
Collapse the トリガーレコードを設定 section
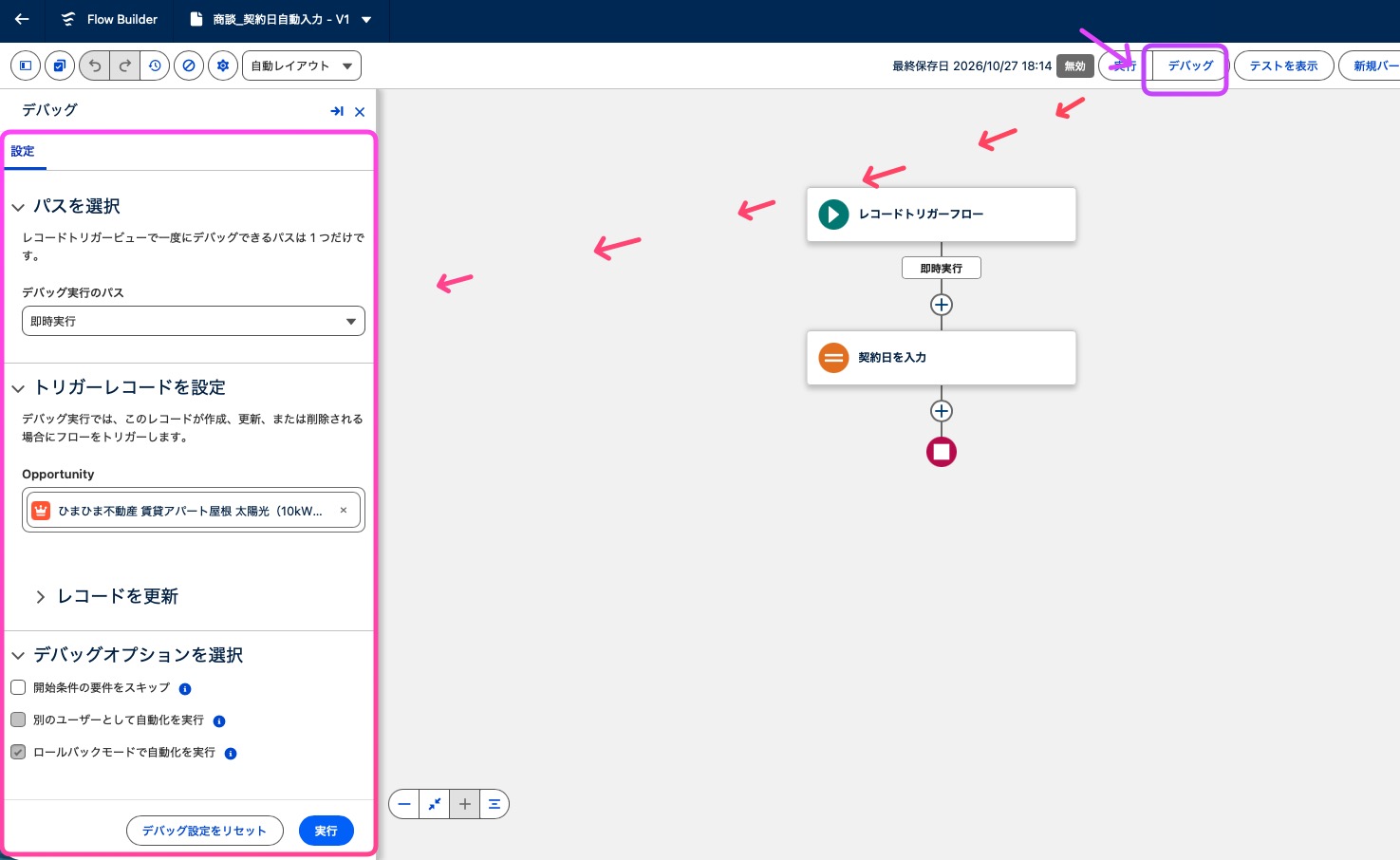pos(18,388)
